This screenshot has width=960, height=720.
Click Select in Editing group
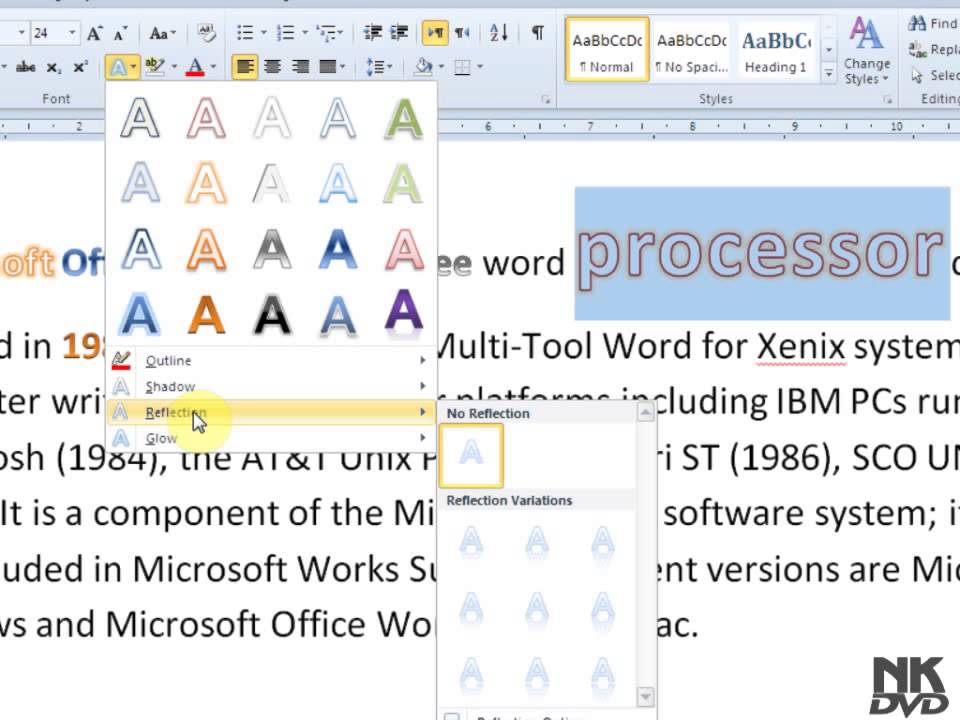click(934, 75)
